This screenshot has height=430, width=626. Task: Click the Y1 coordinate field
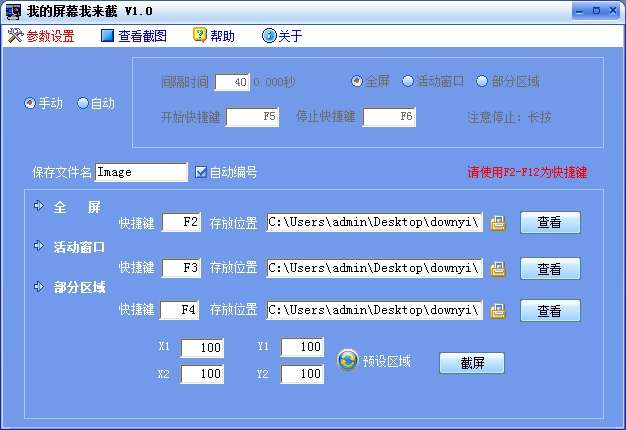click(x=302, y=347)
